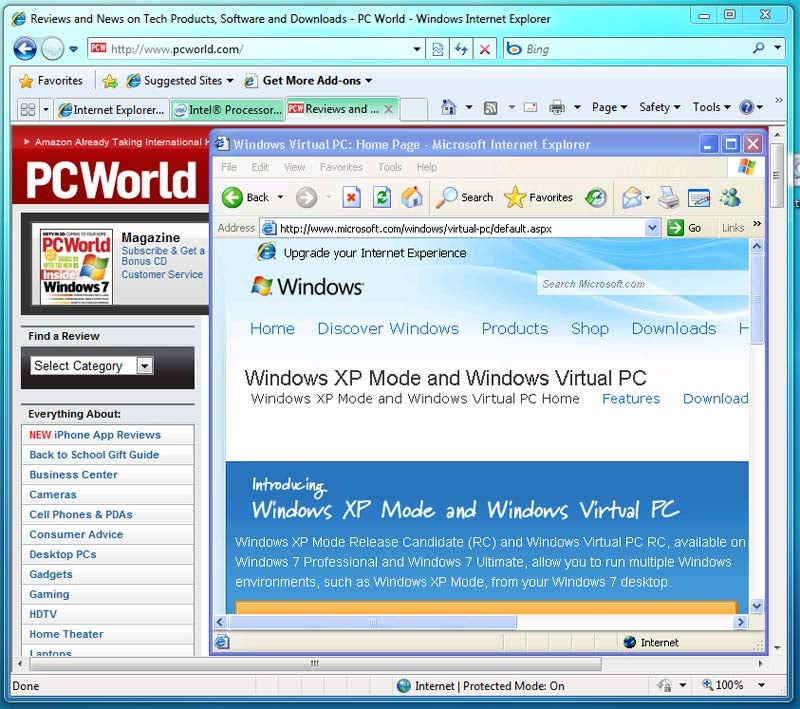Click the IE8 Forward arrow button
The image size is (800, 709).
[x=52, y=49]
